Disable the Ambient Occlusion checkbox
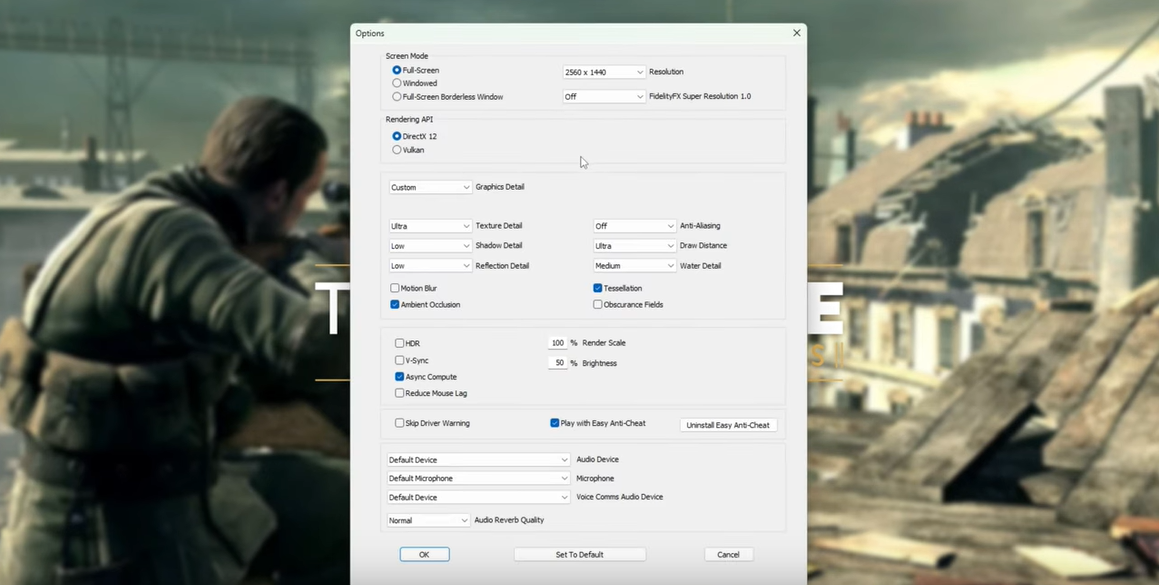 [395, 305]
